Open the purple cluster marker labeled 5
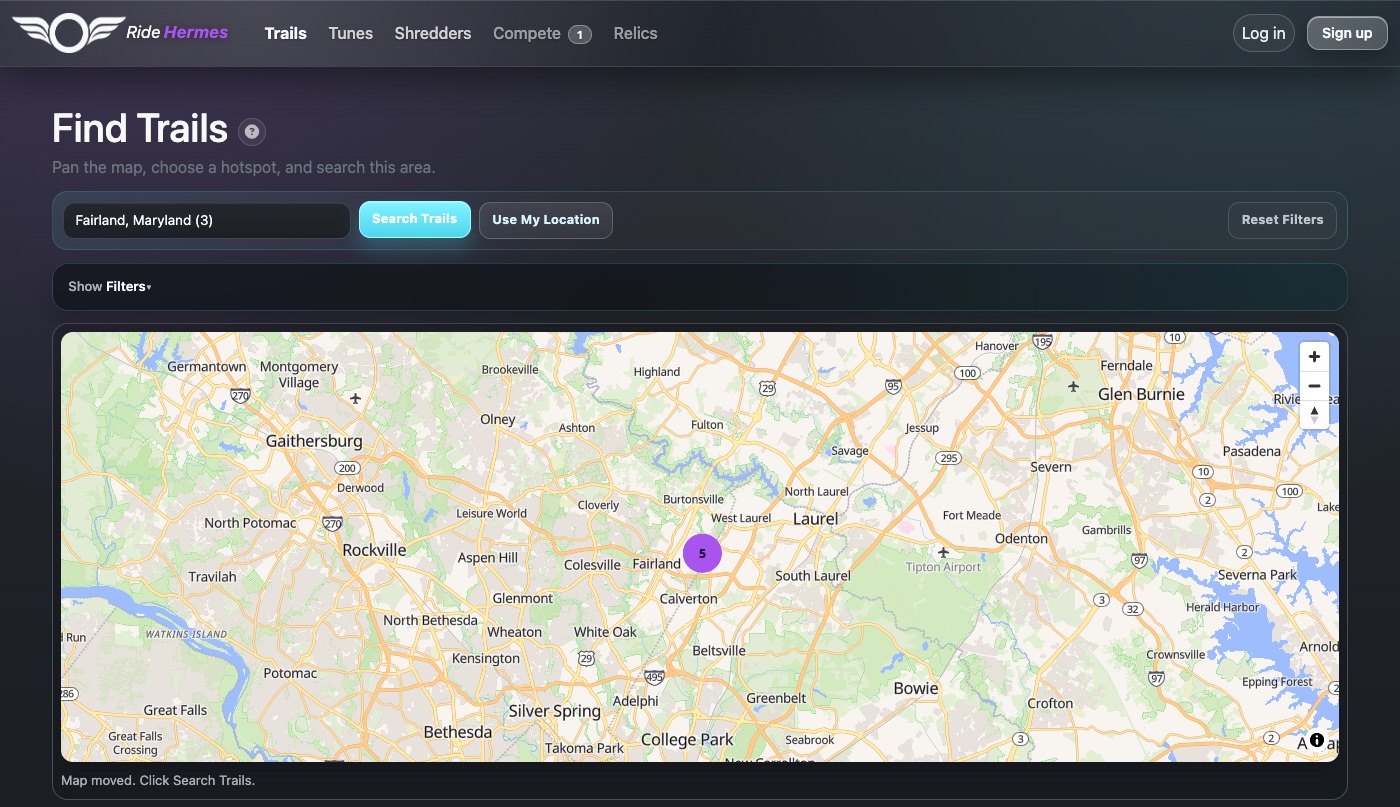 pos(702,553)
